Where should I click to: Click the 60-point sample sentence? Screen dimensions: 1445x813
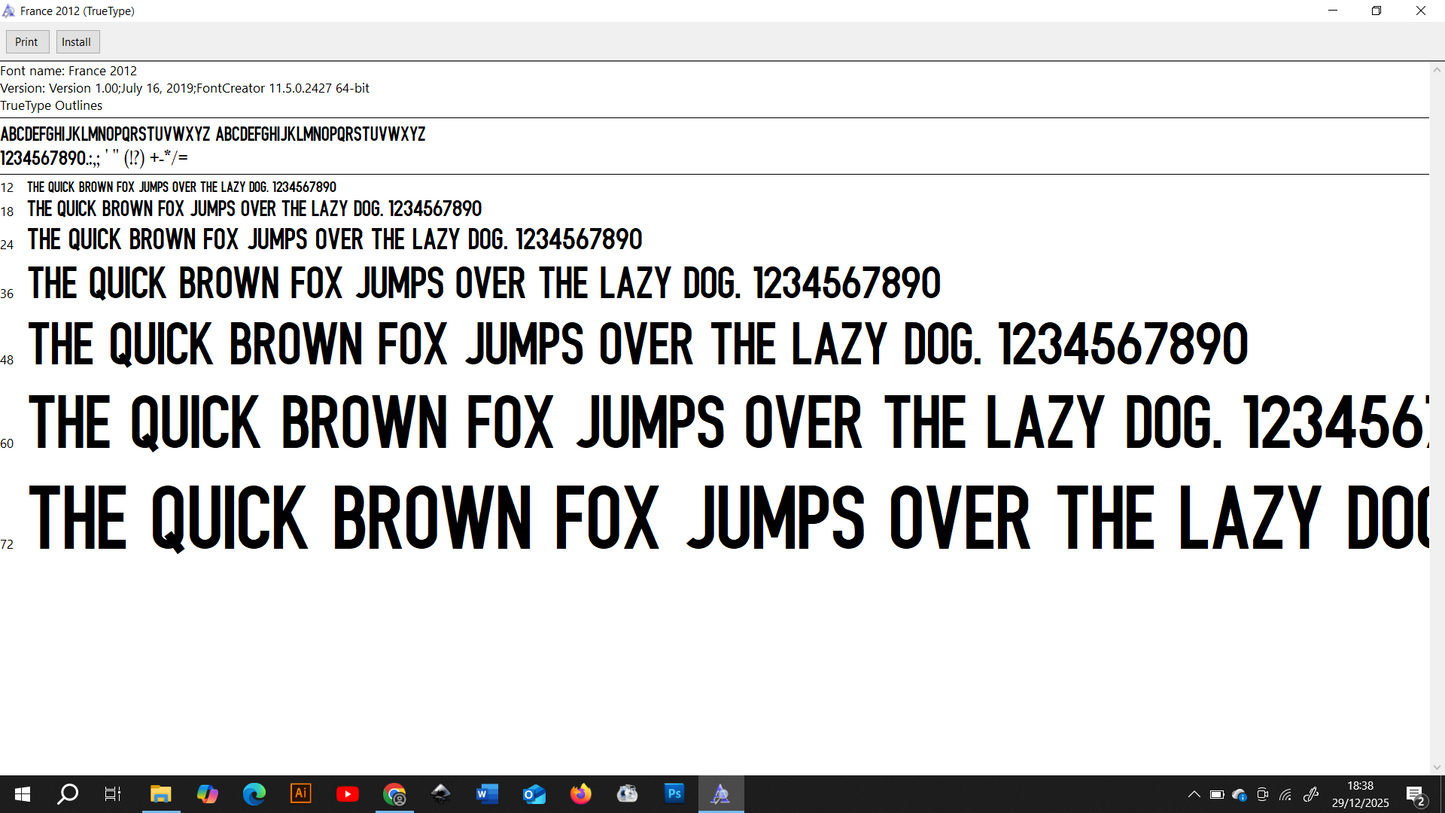click(x=728, y=423)
